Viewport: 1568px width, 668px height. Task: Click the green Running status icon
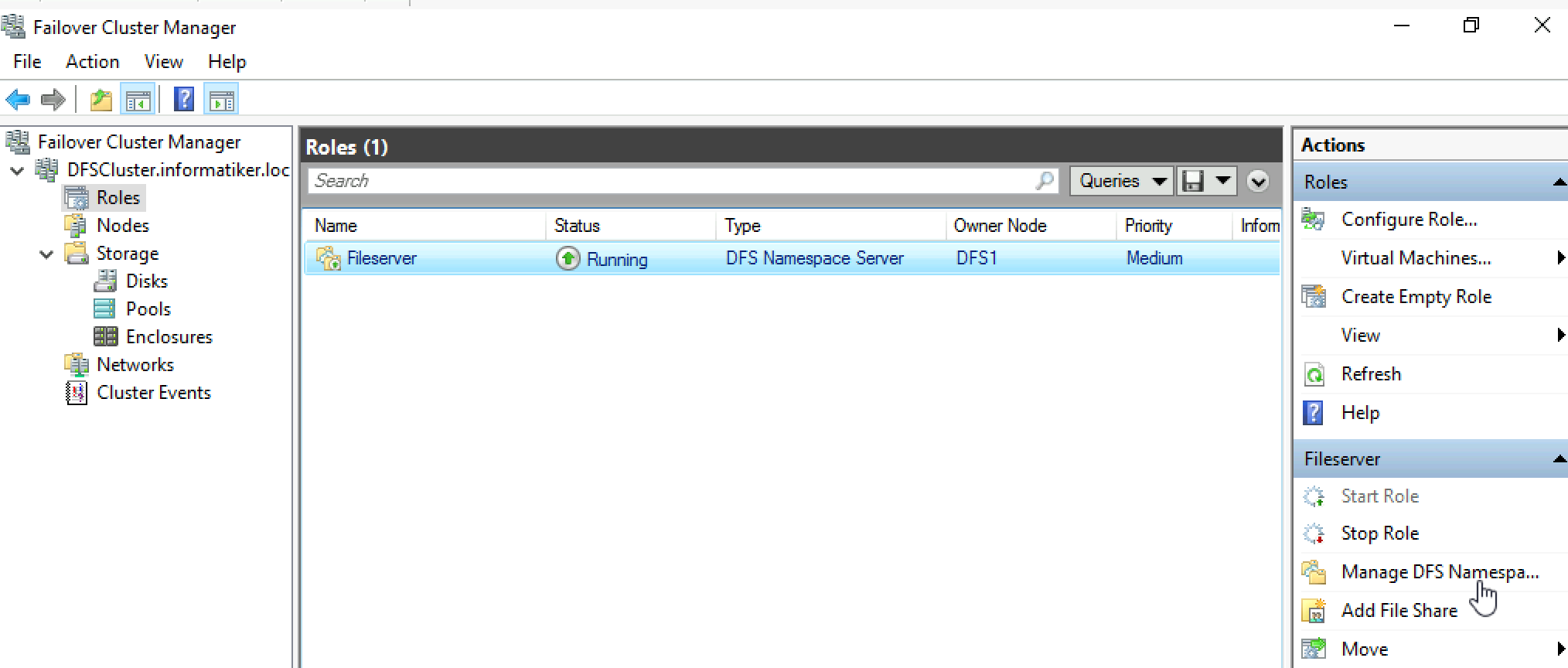click(x=568, y=258)
